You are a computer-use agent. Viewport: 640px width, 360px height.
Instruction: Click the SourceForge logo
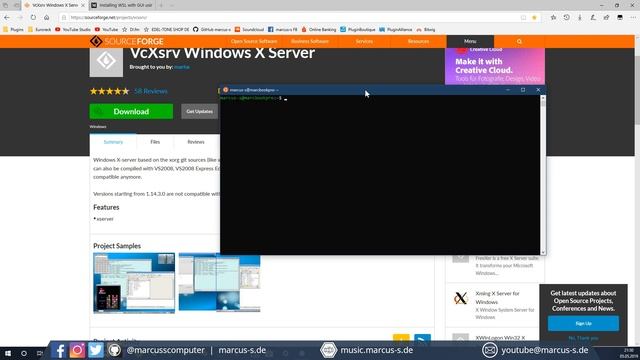(x=127, y=41)
